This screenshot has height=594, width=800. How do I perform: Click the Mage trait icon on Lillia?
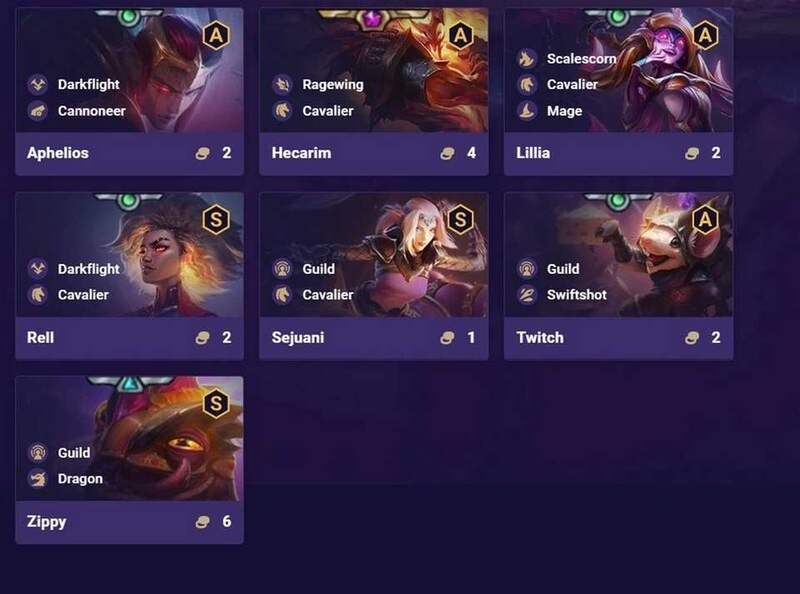click(x=527, y=111)
